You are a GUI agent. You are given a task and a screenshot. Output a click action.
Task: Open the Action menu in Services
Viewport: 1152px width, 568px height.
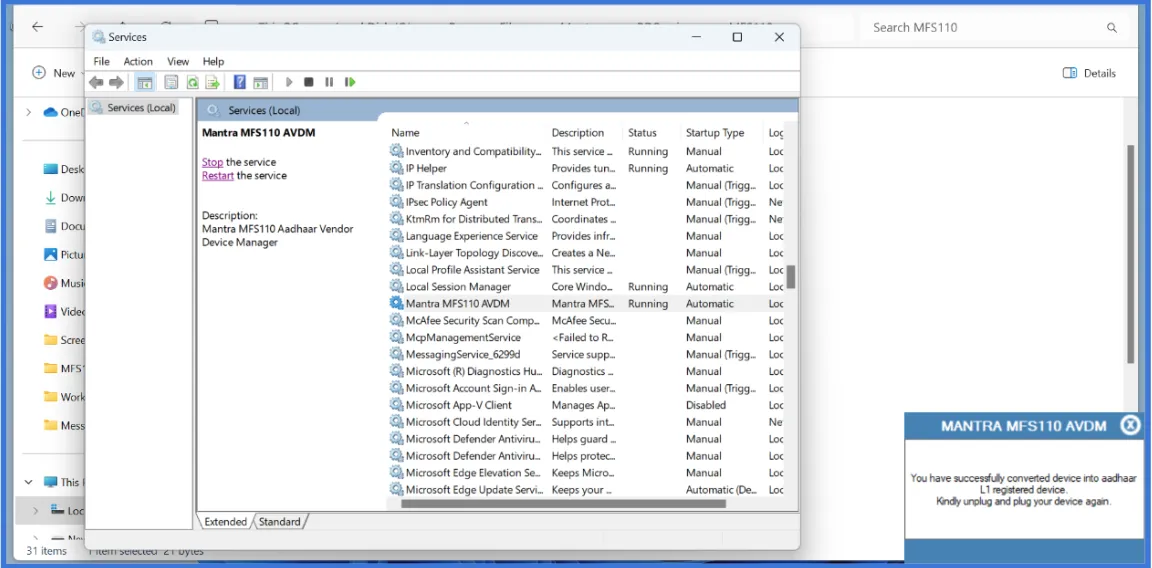point(138,62)
